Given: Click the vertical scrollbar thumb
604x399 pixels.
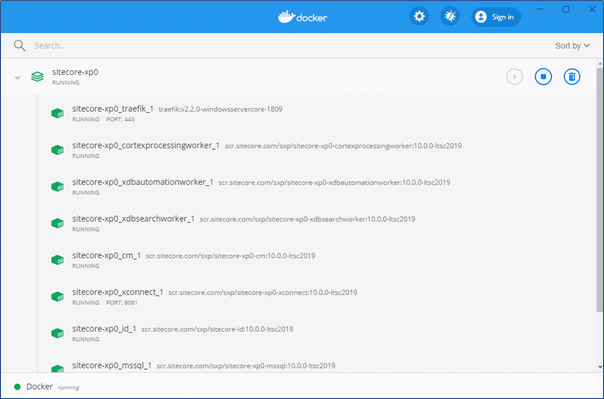Looking at the screenshot, I should point(599,190).
